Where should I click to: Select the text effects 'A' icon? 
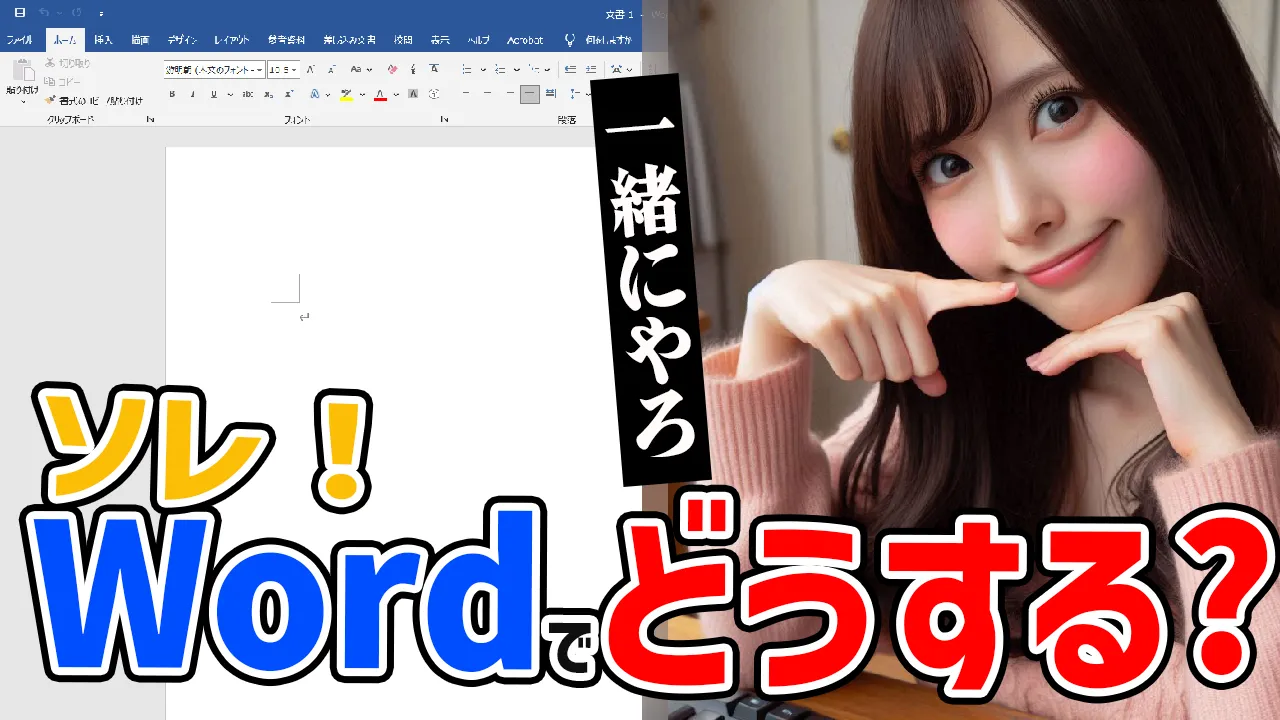point(314,94)
